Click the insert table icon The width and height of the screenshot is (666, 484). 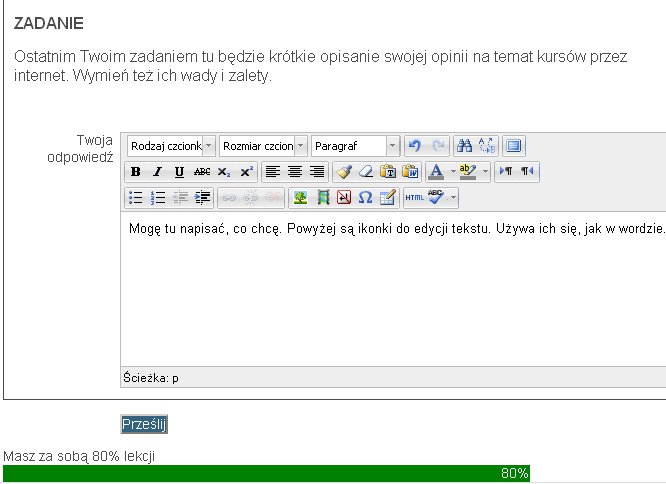click(388, 197)
